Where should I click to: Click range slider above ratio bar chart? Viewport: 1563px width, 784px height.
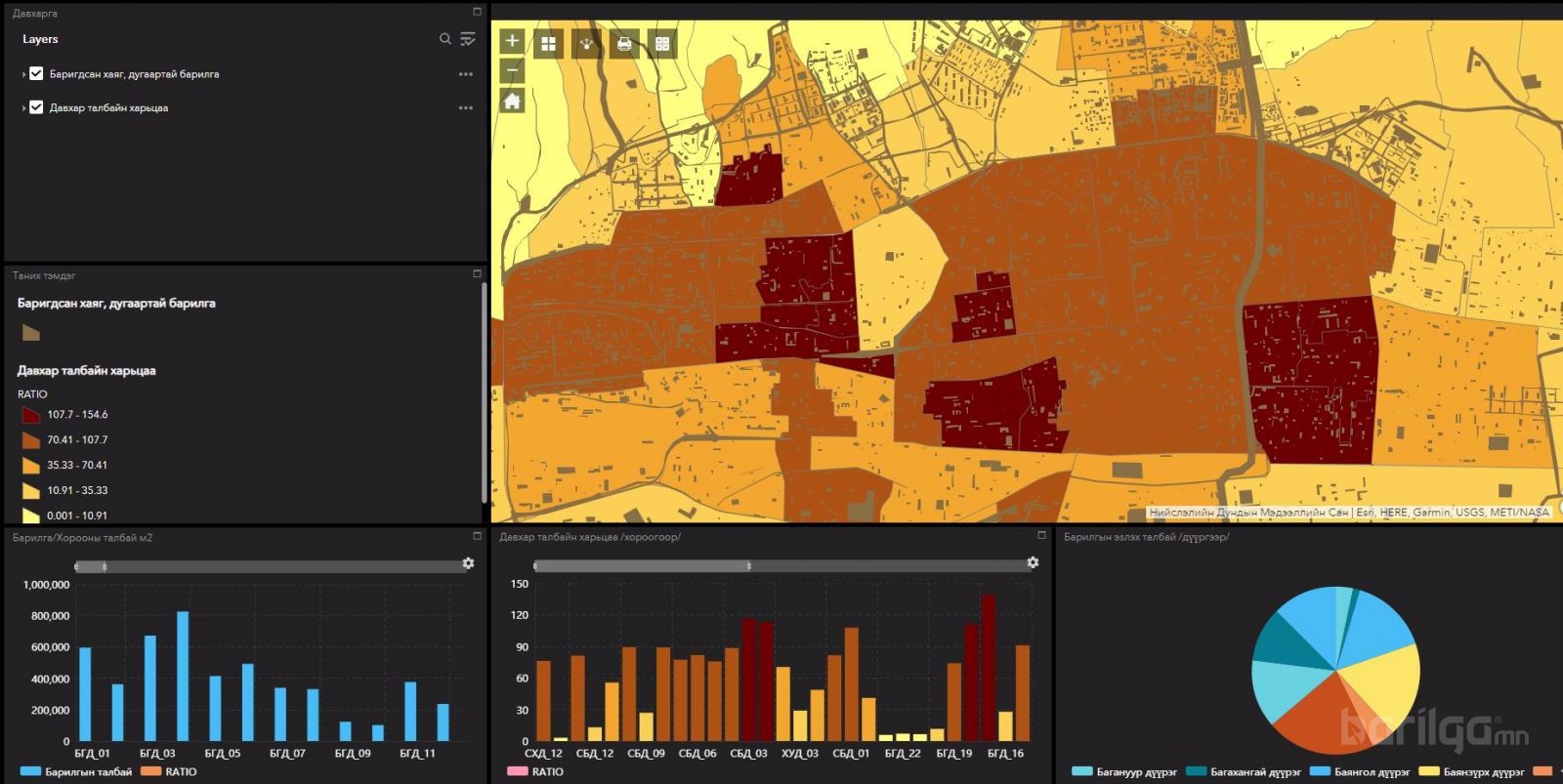(x=642, y=565)
